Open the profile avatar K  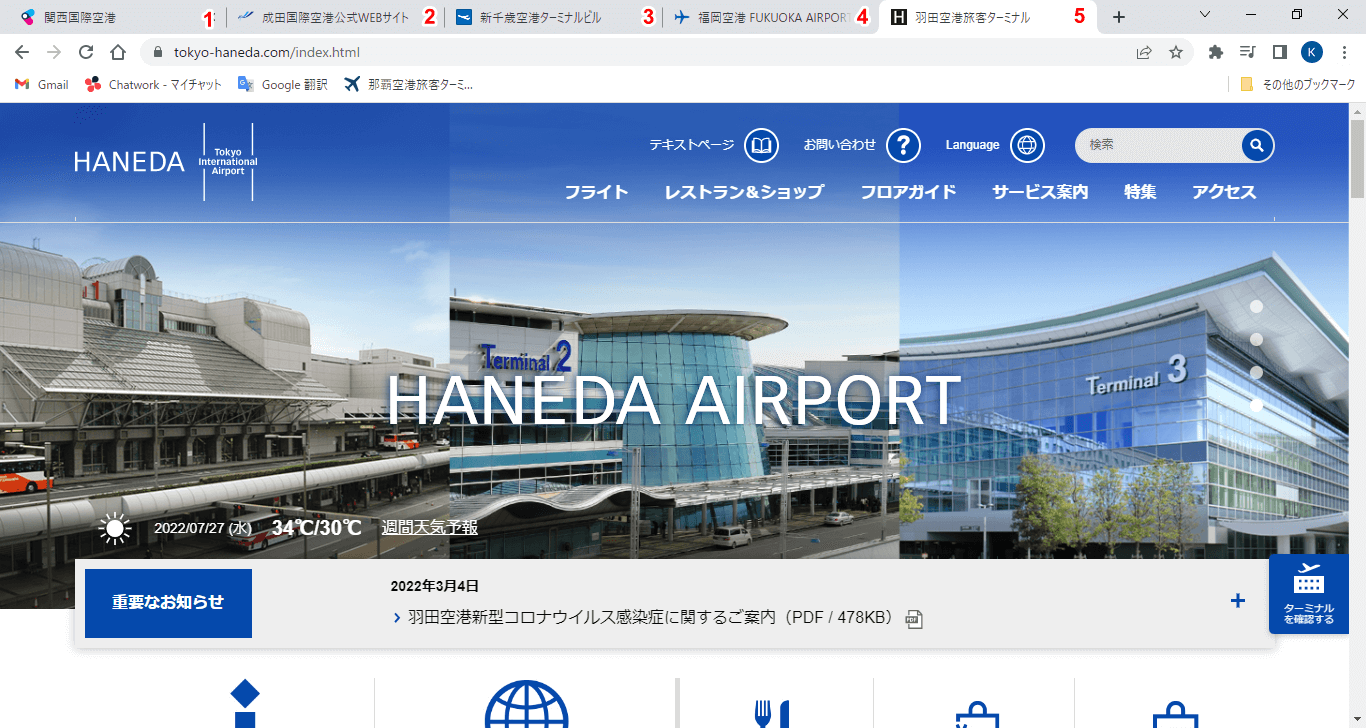pos(1312,52)
